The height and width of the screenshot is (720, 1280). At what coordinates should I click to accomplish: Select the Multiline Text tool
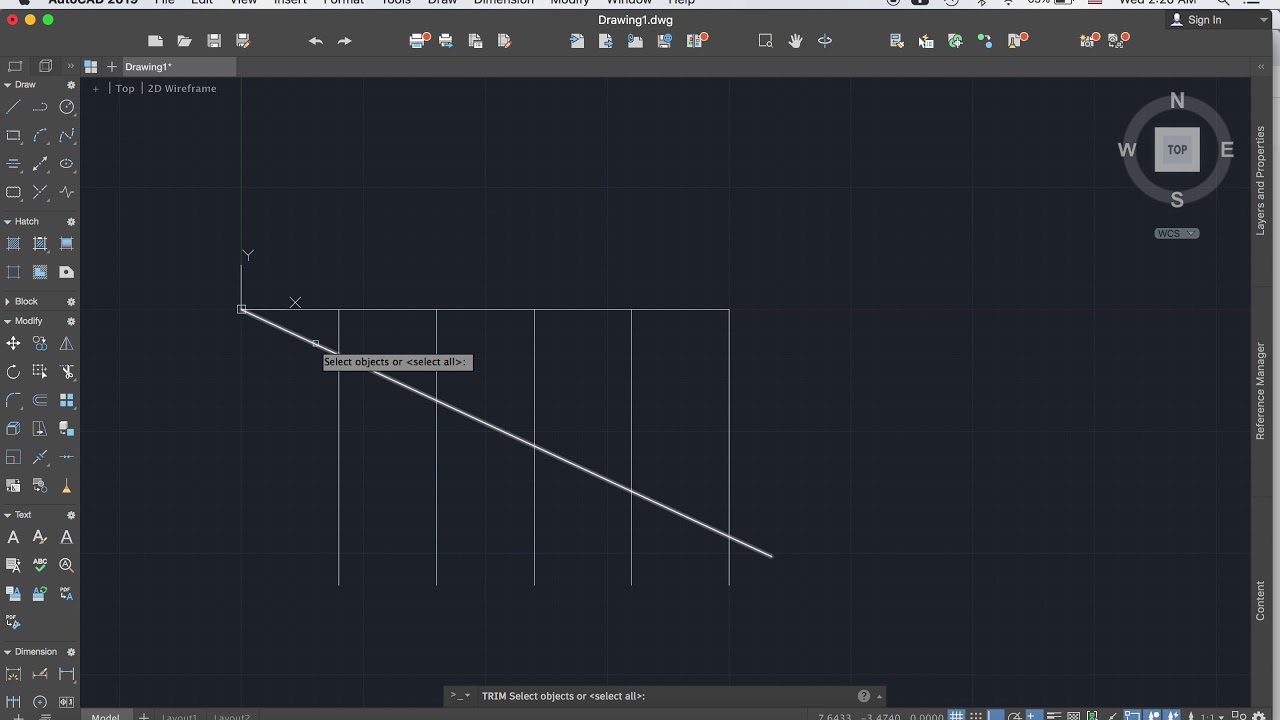14,537
